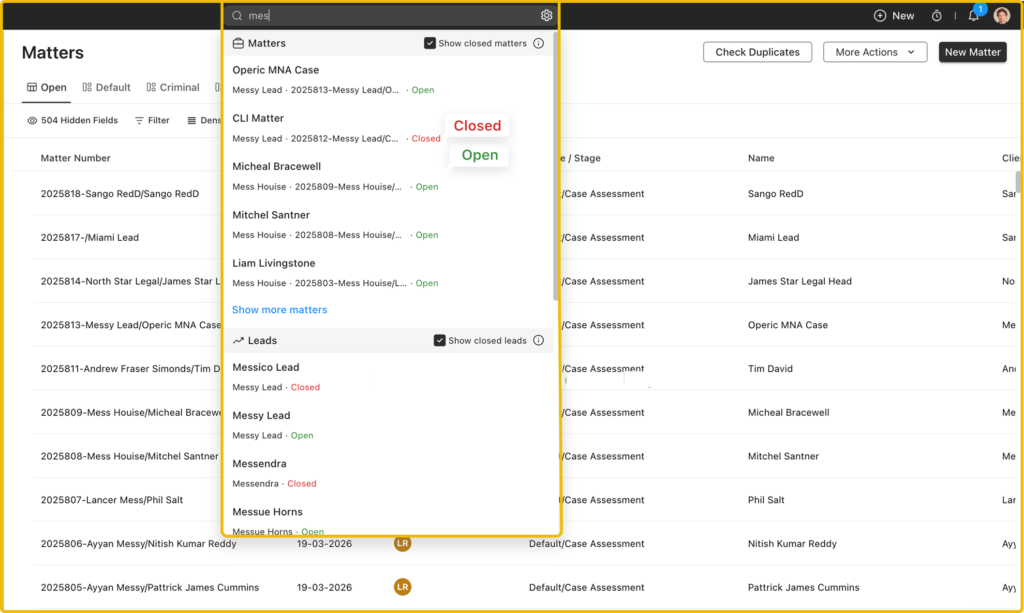This screenshot has width=1024, height=613.
Task: Uncheck Show closed matters checkbox
Action: pos(430,44)
